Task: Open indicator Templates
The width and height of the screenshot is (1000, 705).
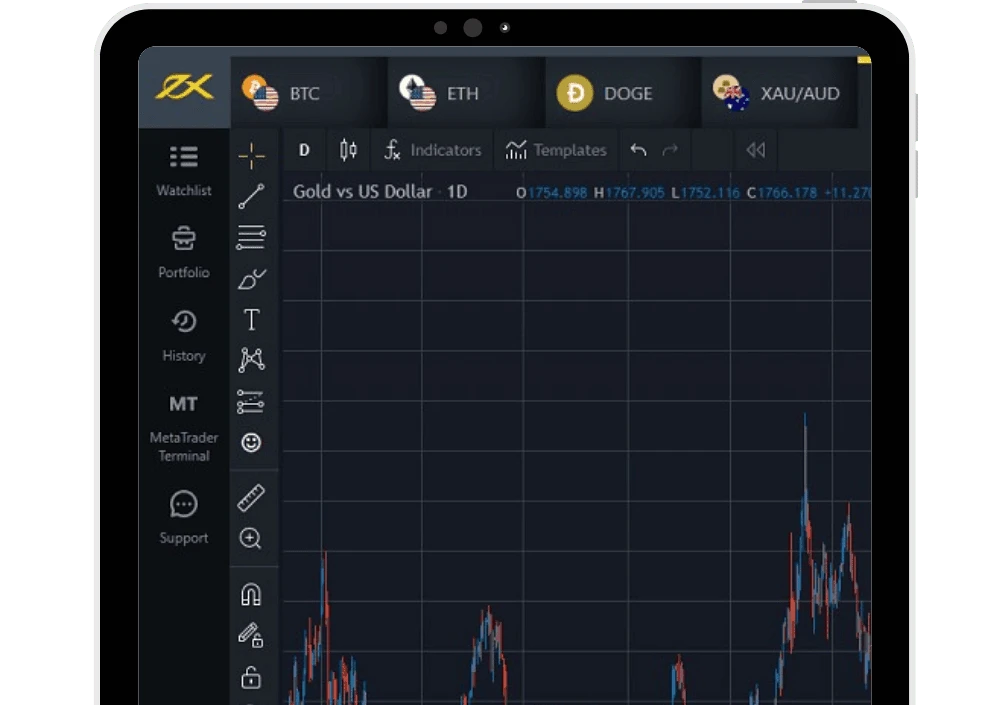Action: (555, 150)
